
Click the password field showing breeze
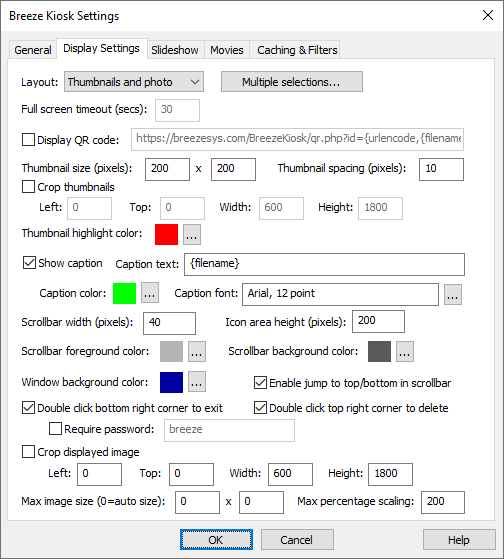click(x=229, y=430)
